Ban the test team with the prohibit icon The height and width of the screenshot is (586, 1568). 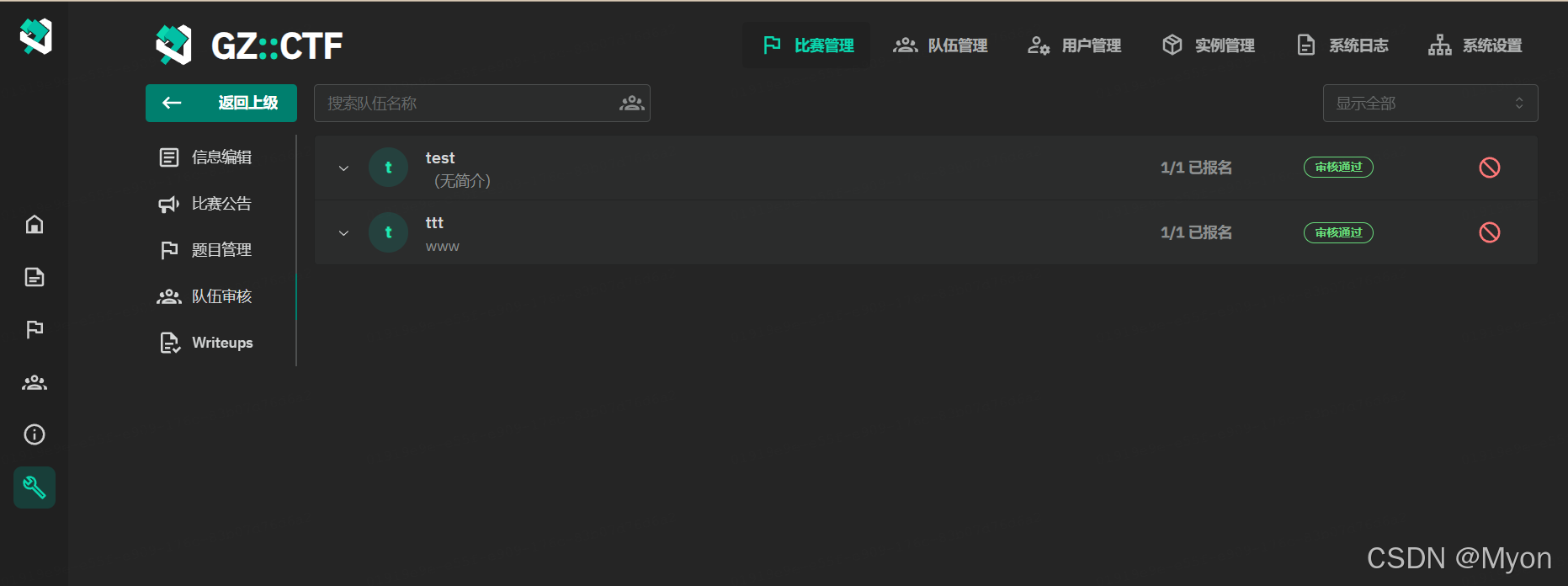tap(1490, 168)
